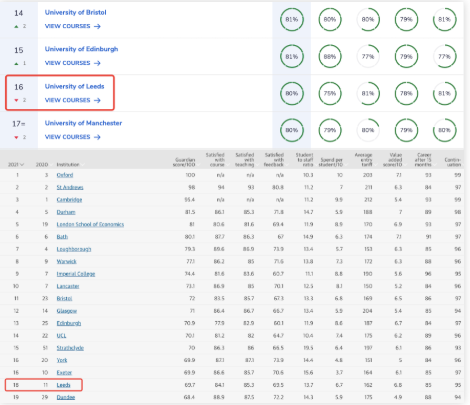Click rank number 16 beside University of Leeds
Viewport: 470px width, 405px height.
coord(19,87)
